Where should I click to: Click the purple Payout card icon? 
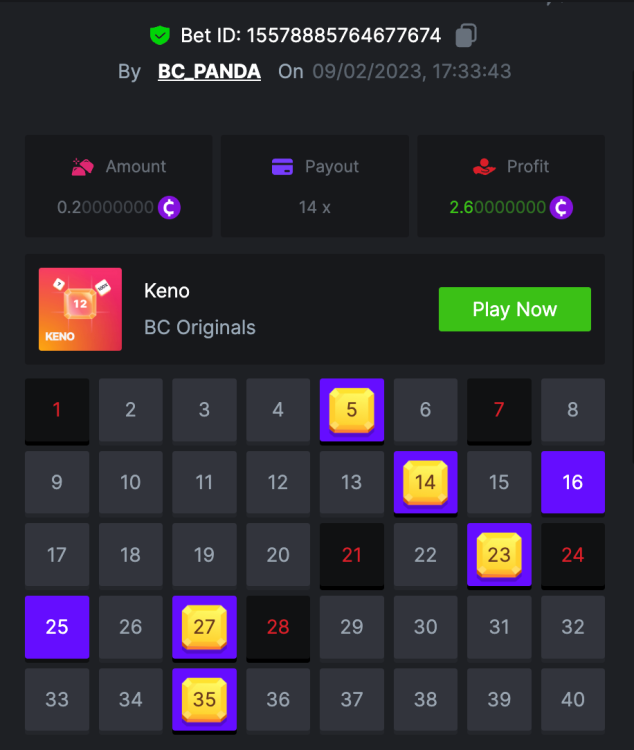tap(282, 167)
